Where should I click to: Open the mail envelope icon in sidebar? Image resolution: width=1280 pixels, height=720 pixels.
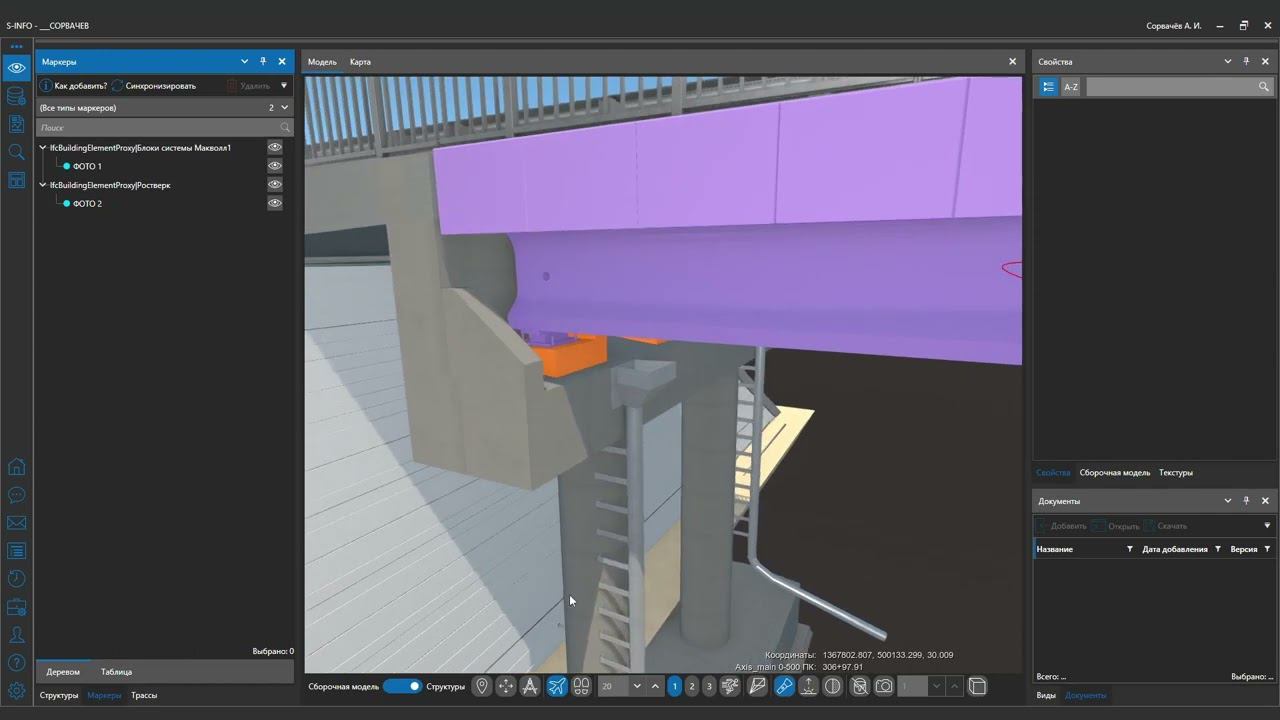(16, 523)
